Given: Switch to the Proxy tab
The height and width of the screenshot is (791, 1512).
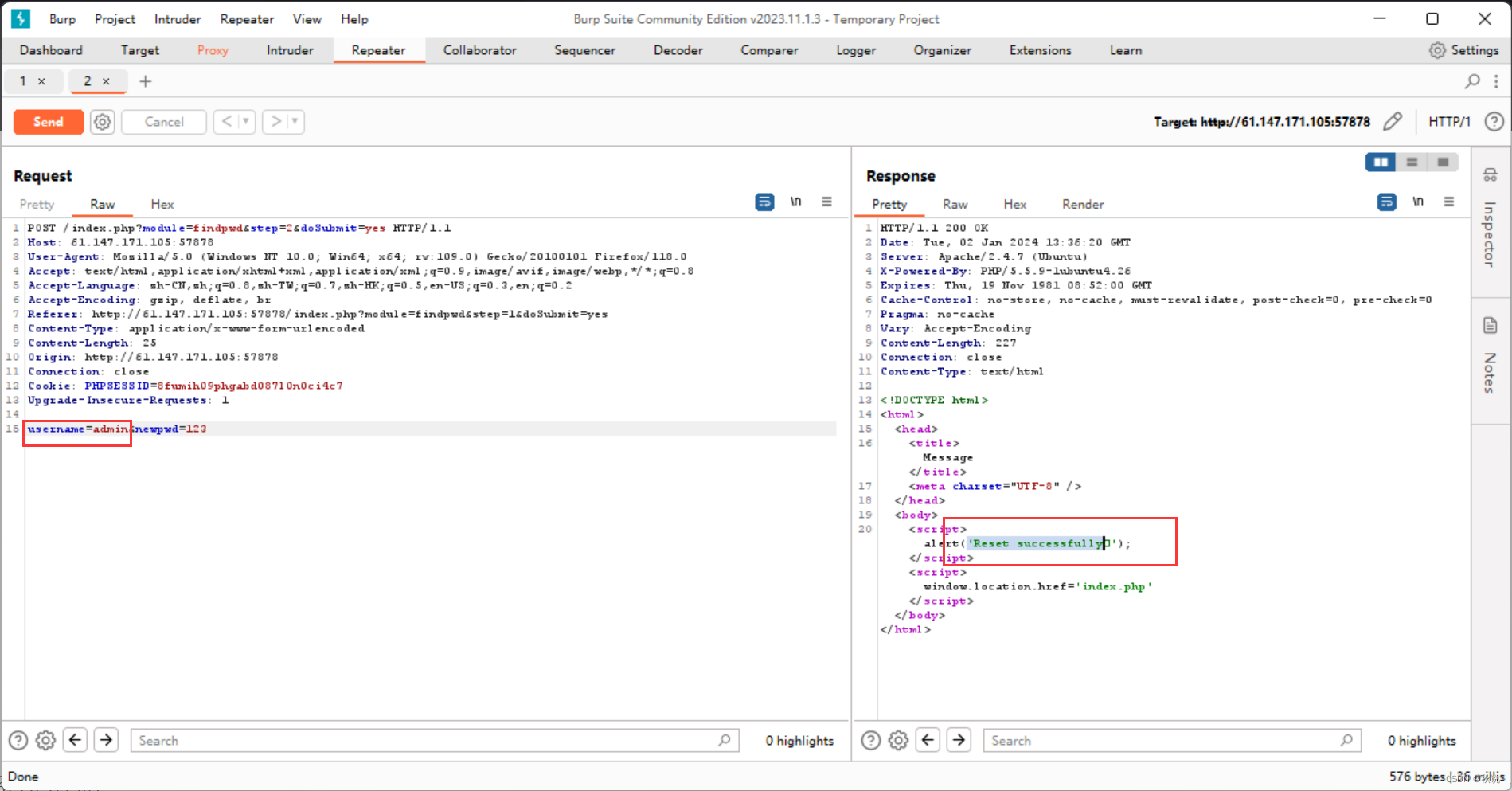Looking at the screenshot, I should coord(213,50).
